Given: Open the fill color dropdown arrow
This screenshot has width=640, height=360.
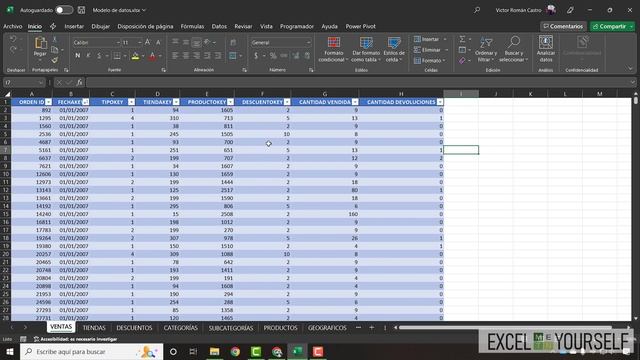Looking at the screenshot, I should pyautogui.click(x=143, y=56).
